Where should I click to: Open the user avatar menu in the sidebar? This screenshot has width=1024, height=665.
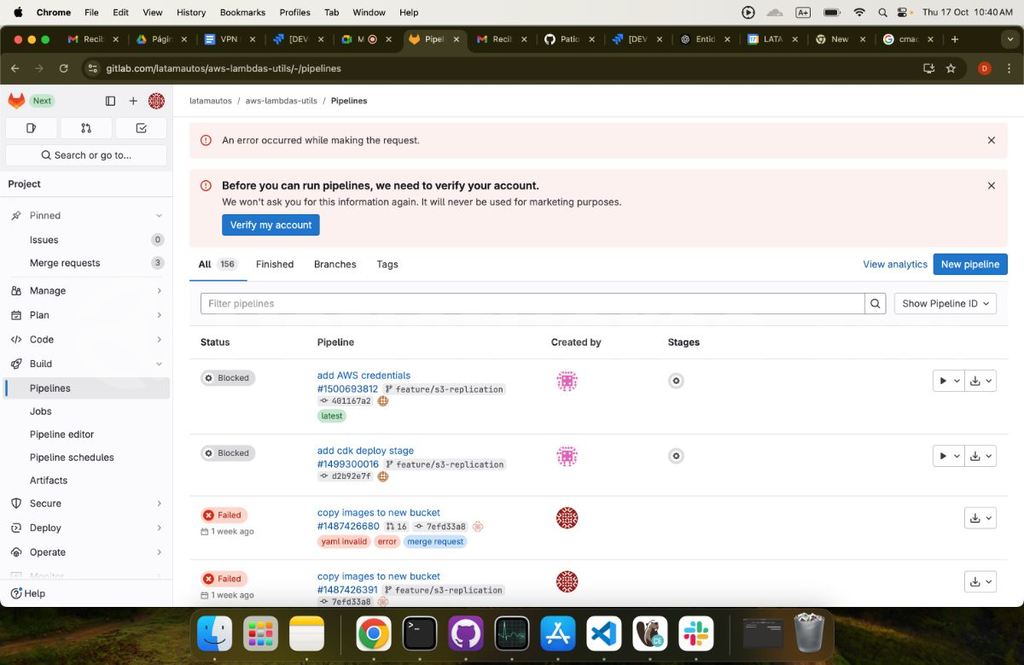point(156,101)
